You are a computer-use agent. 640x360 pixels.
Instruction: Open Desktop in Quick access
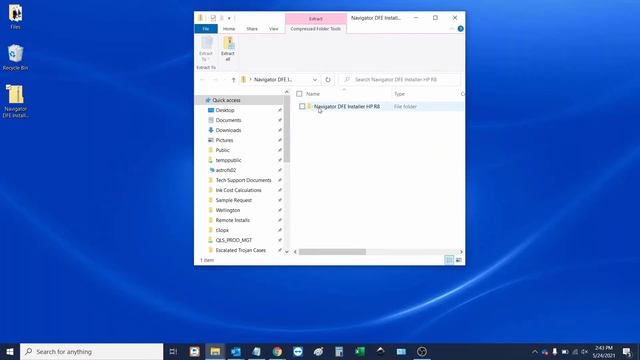coord(225,110)
